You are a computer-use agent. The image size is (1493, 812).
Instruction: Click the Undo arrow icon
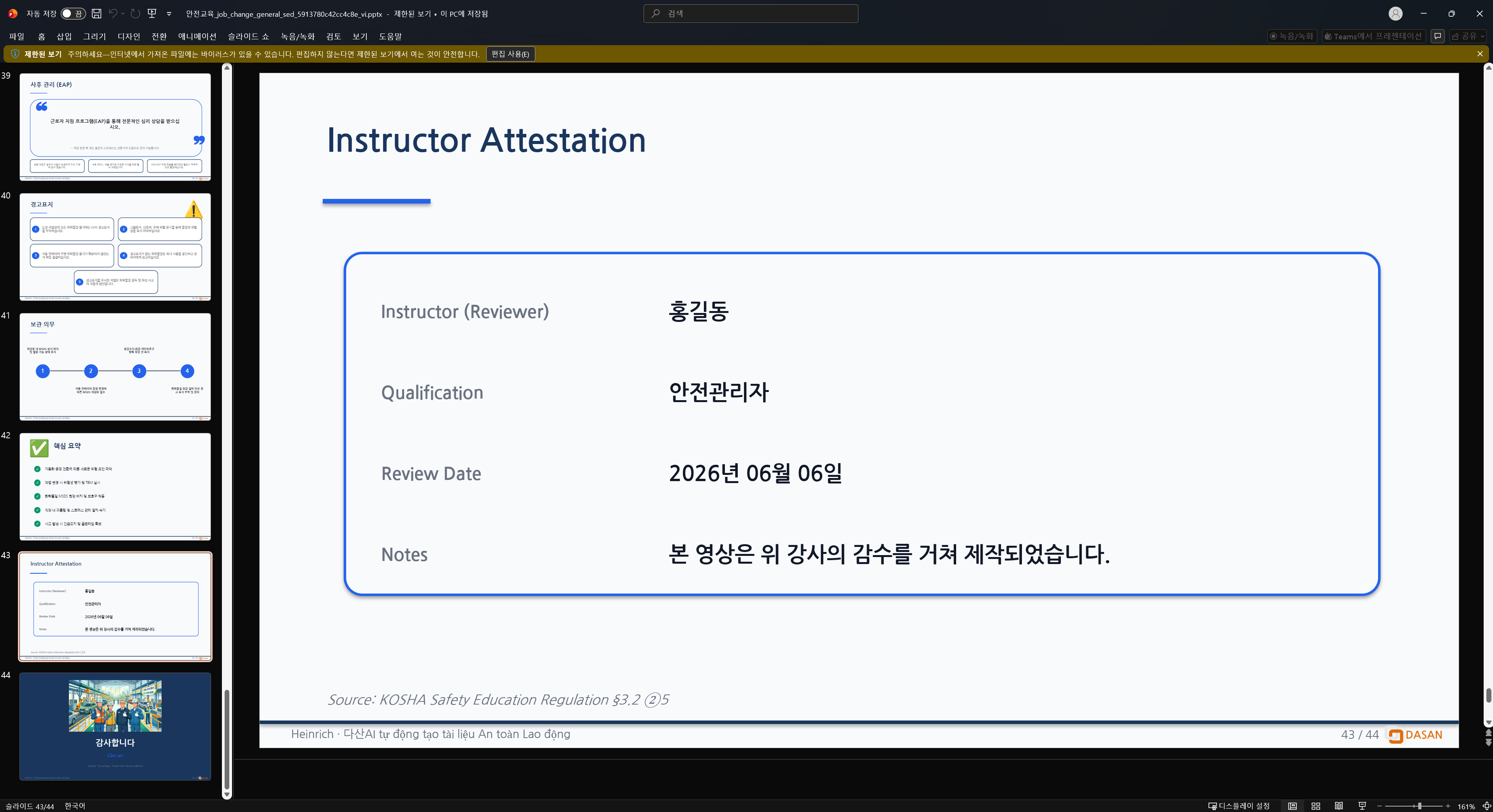(x=113, y=13)
